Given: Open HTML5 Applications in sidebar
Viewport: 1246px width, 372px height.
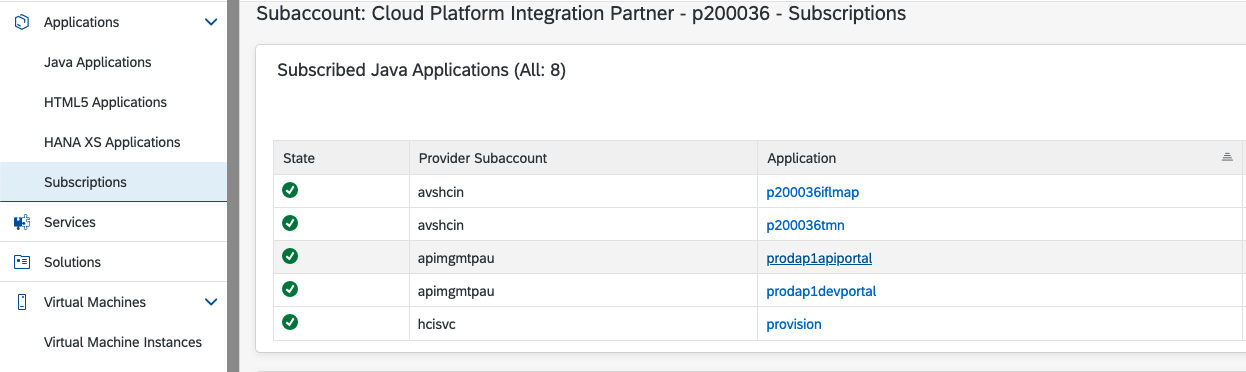Looking at the screenshot, I should (x=106, y=102).
